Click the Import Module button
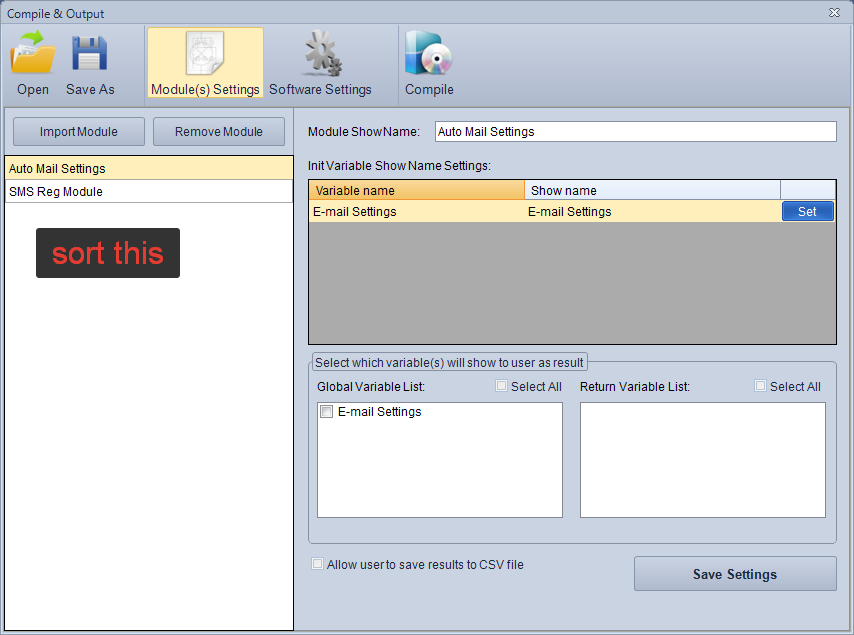Viewport: 854px width, 635px height. click(79, 132)
